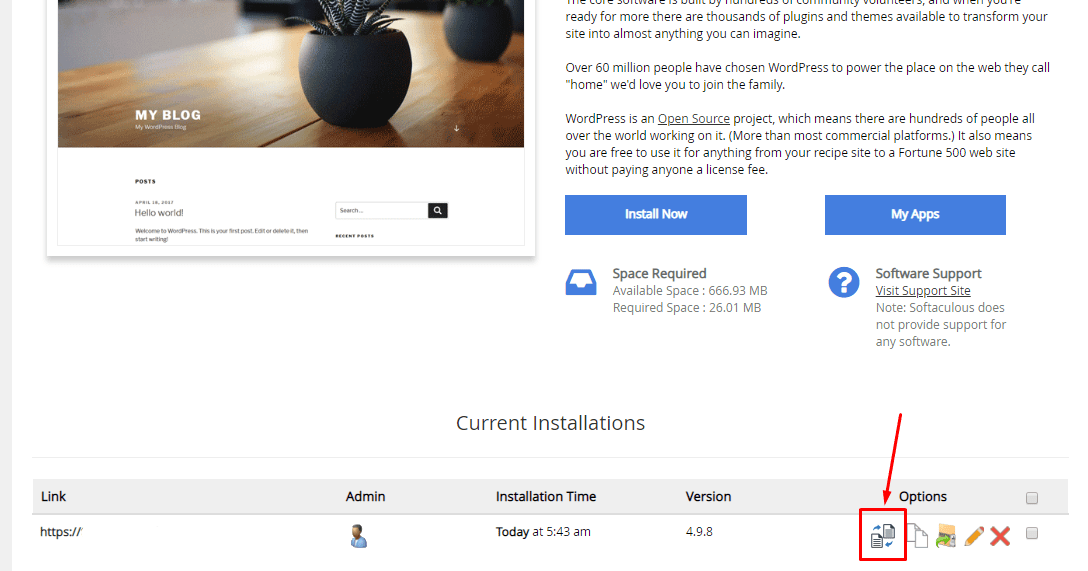Click the search magnifier in the blog preview
The image size is (1088, 571).
(437, 210)
